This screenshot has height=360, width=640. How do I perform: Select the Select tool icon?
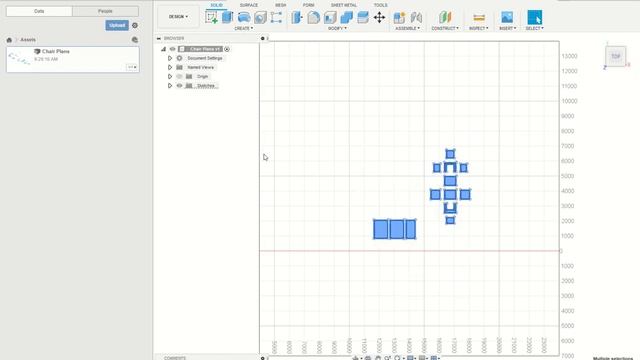pyautogui.click(x=534, y=17)
